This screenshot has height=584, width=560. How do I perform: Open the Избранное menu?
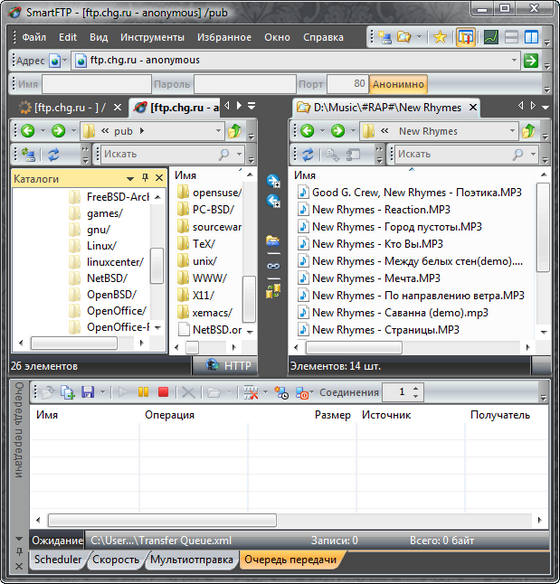point(224,37)
